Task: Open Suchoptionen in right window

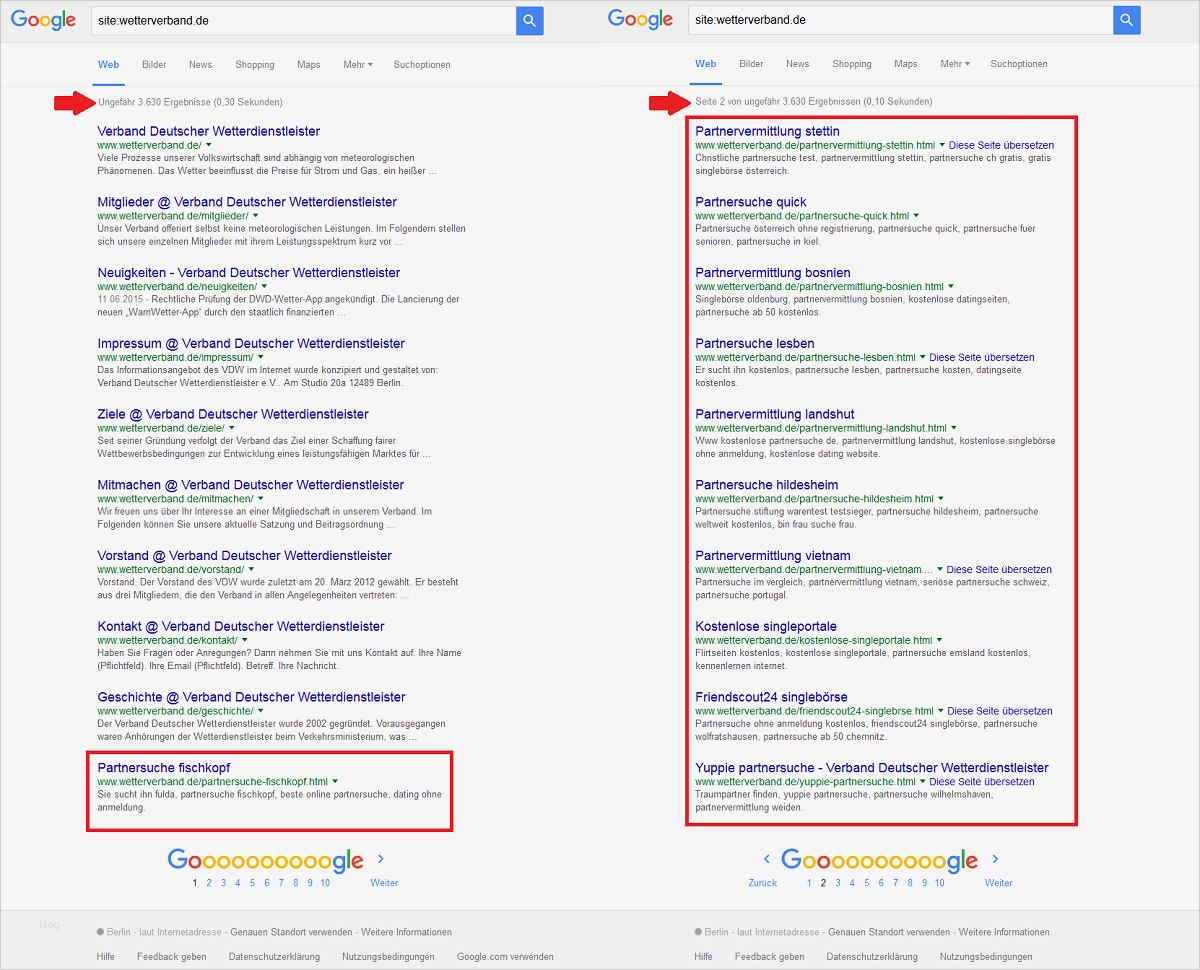Action: tap(1019, 64)
